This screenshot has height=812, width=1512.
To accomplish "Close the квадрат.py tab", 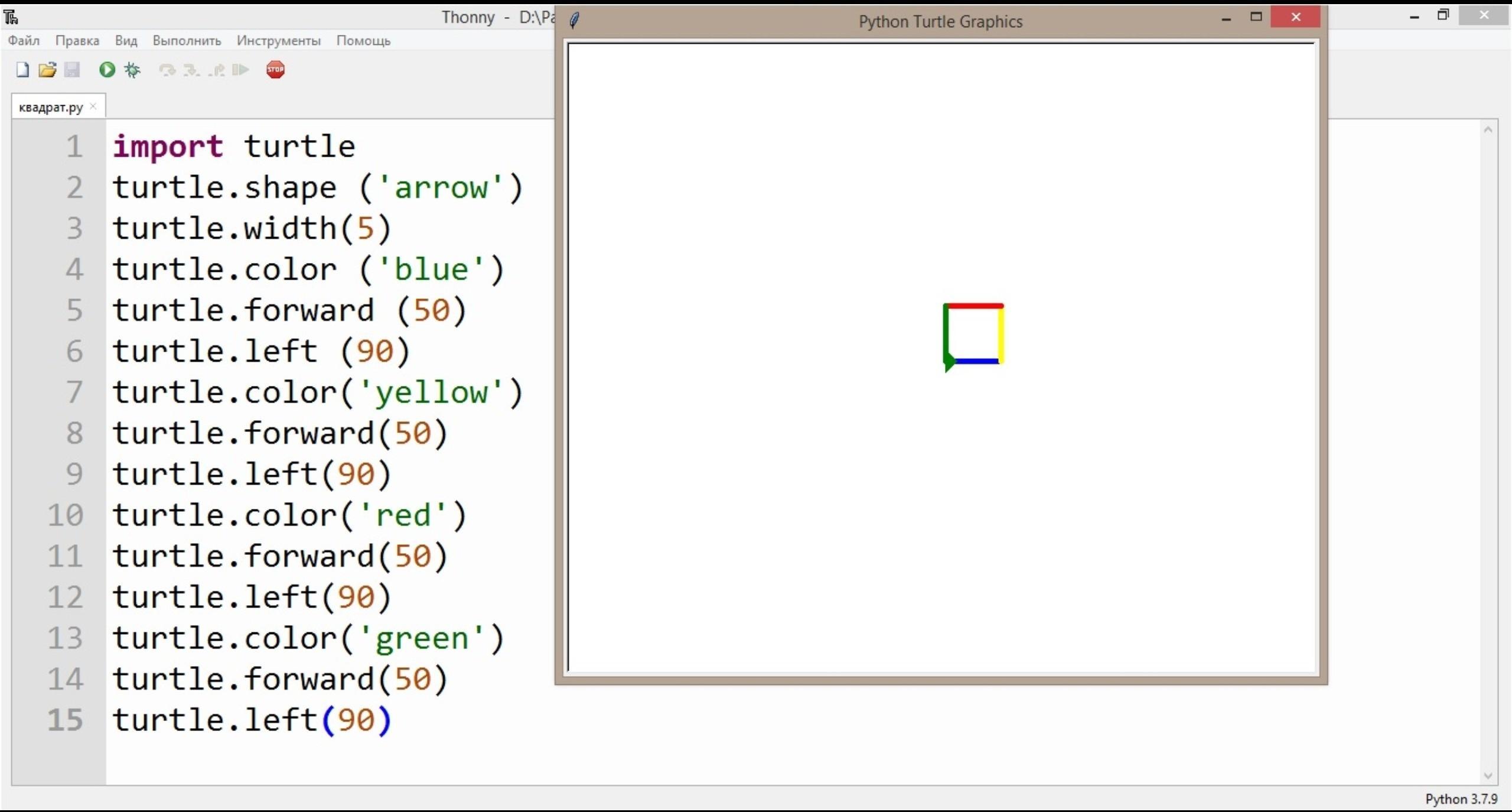I will (x=93, y=106).
